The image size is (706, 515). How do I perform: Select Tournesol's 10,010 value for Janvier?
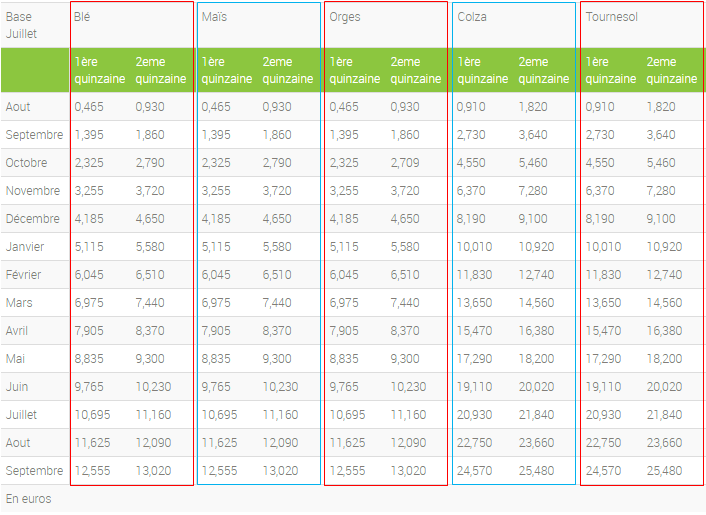click(603, 247)
